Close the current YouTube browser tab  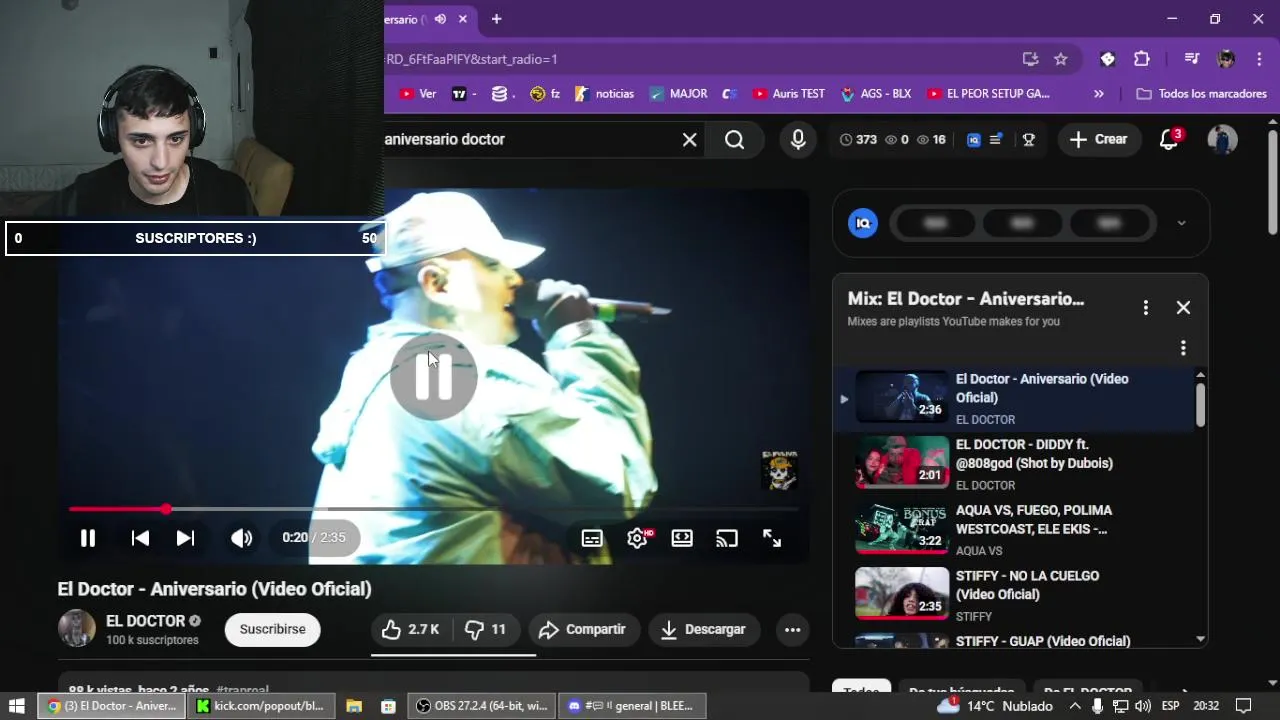coord(463,19)
